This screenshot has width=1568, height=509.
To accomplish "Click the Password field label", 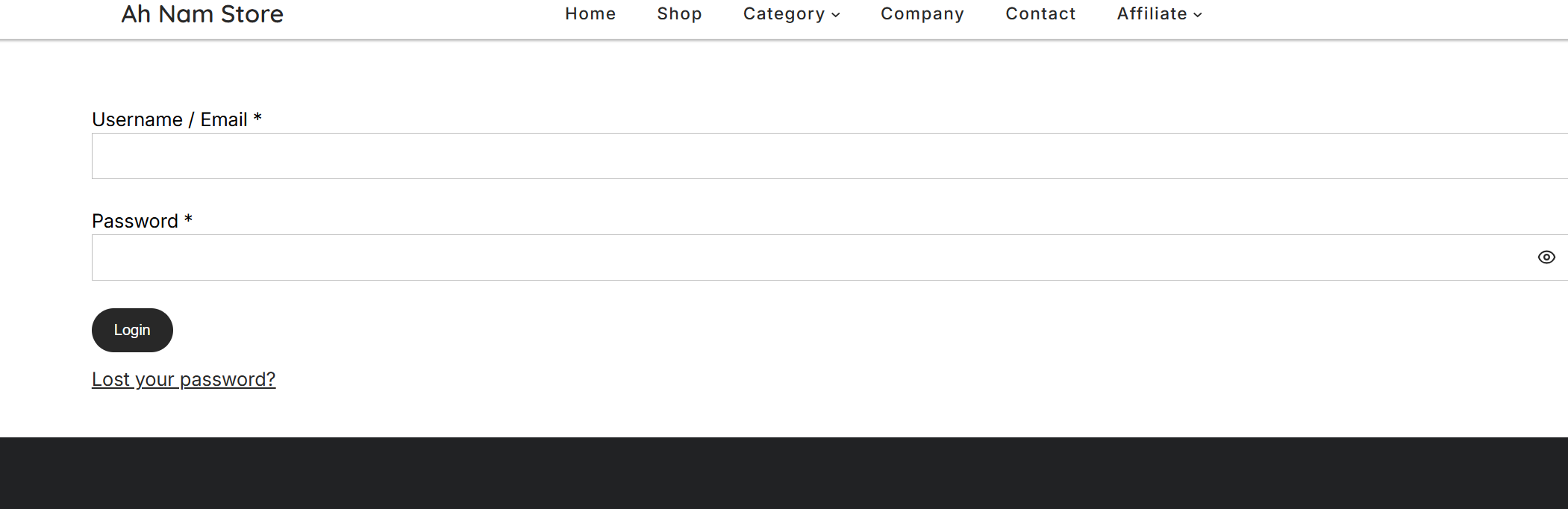I will [x=135, y=221].
